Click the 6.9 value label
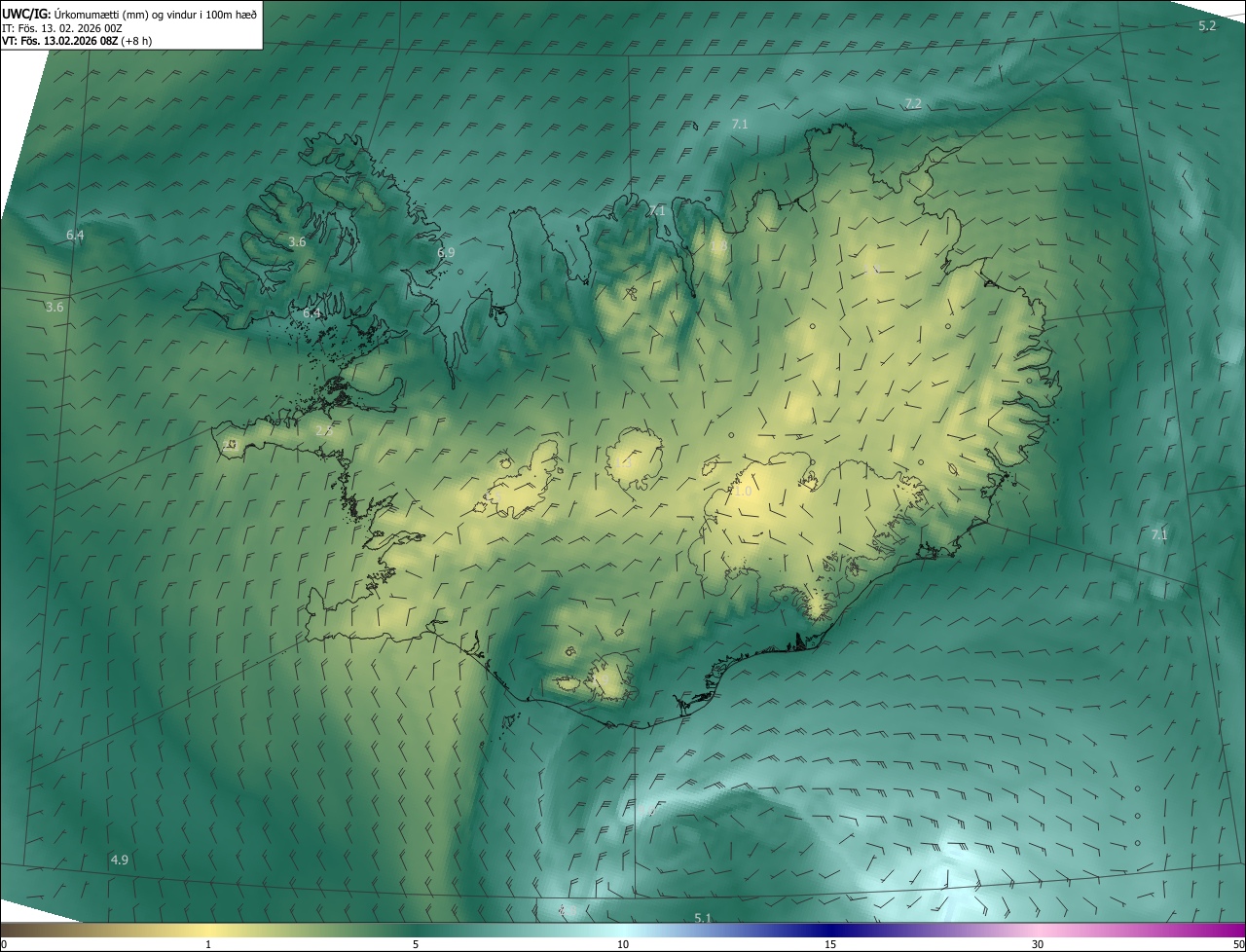The height and width of the screenshot is (952, 1246). tap(446, 252)
